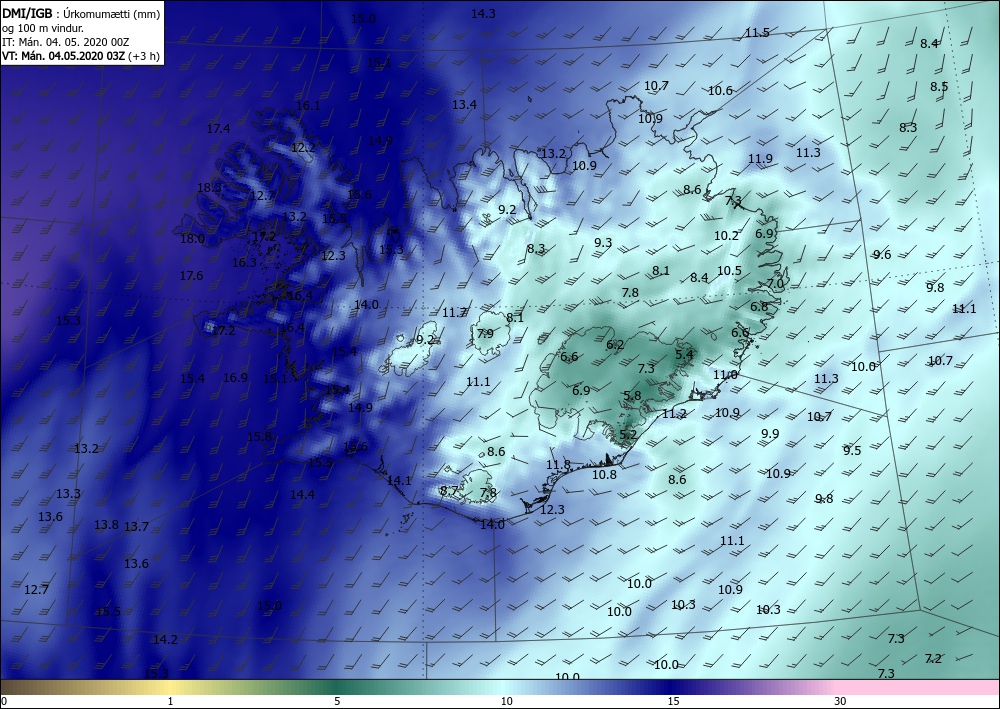Click the 11.5 value on the map
Viewport: 1000px width, 709px height.
[757, 33]
